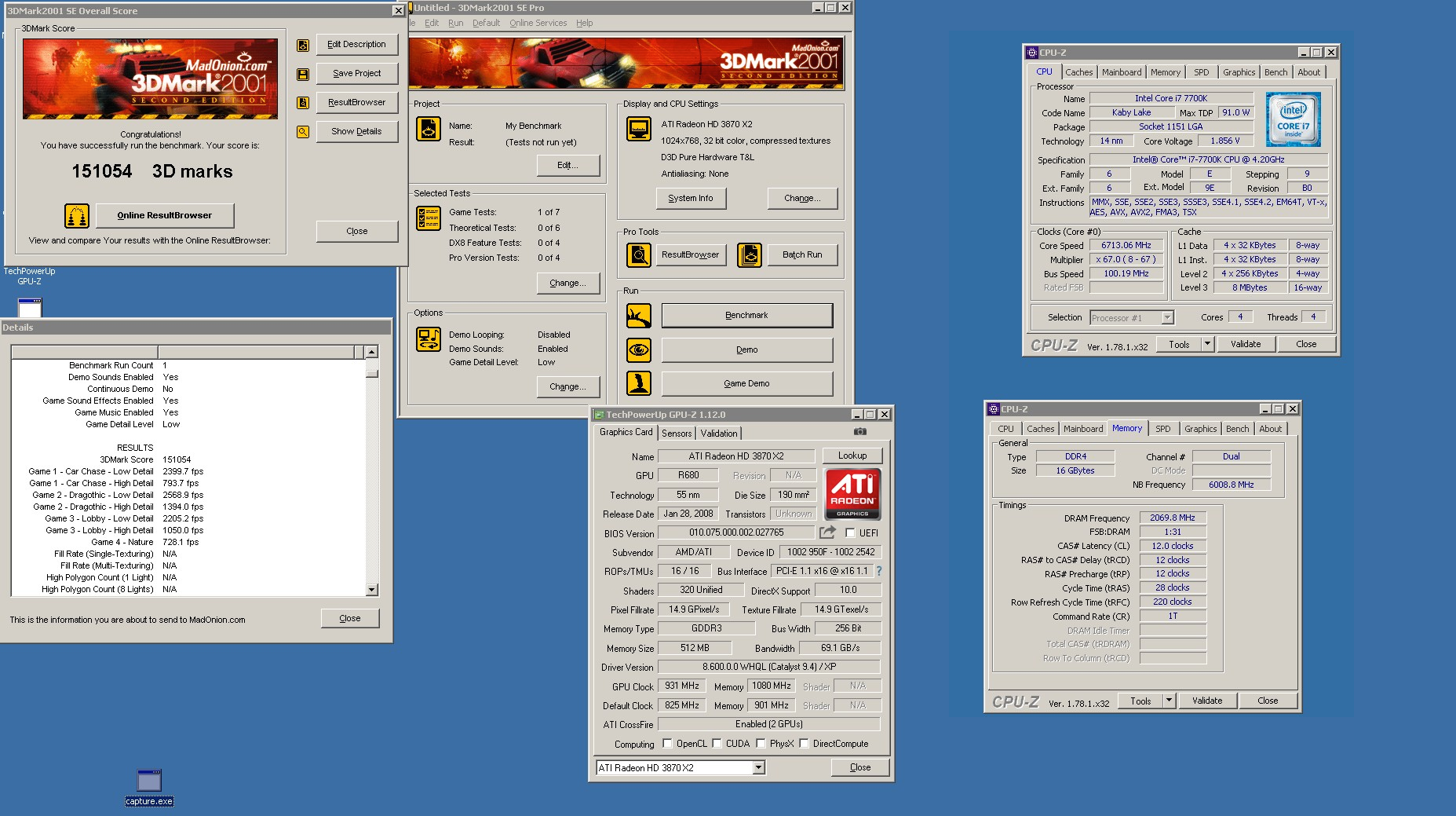Viewport: 1456px width, 816px height.
Task: Open SPD tab in CPU-Z Memory window
Action: (x=1163, y=429)
